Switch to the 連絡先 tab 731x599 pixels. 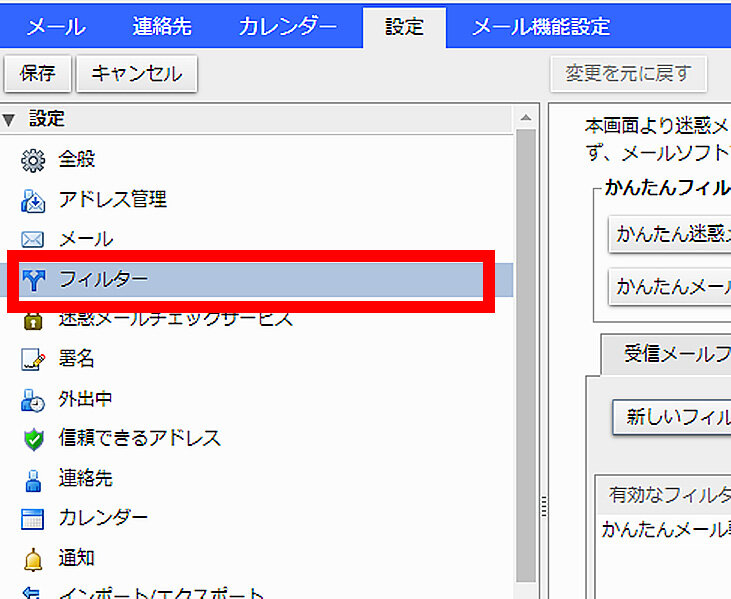[162, 27]
